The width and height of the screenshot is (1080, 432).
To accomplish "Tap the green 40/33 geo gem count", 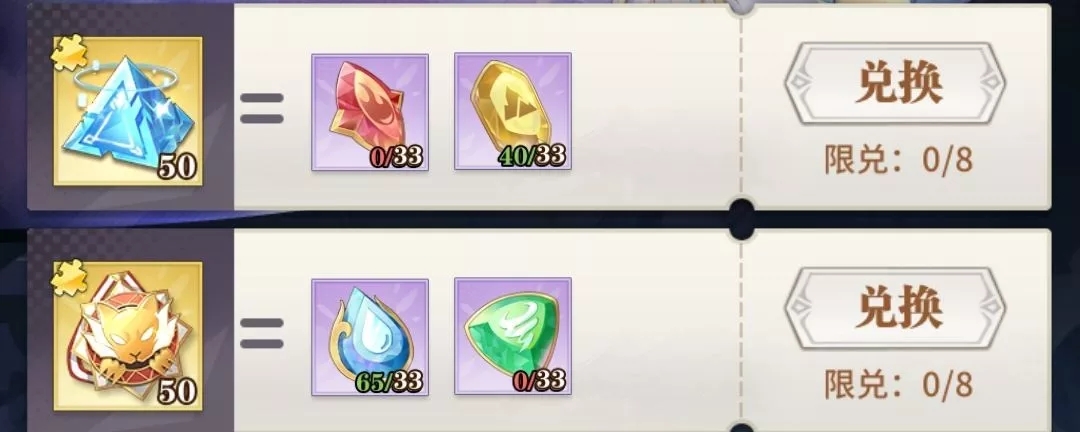I will tap(532, 156).
